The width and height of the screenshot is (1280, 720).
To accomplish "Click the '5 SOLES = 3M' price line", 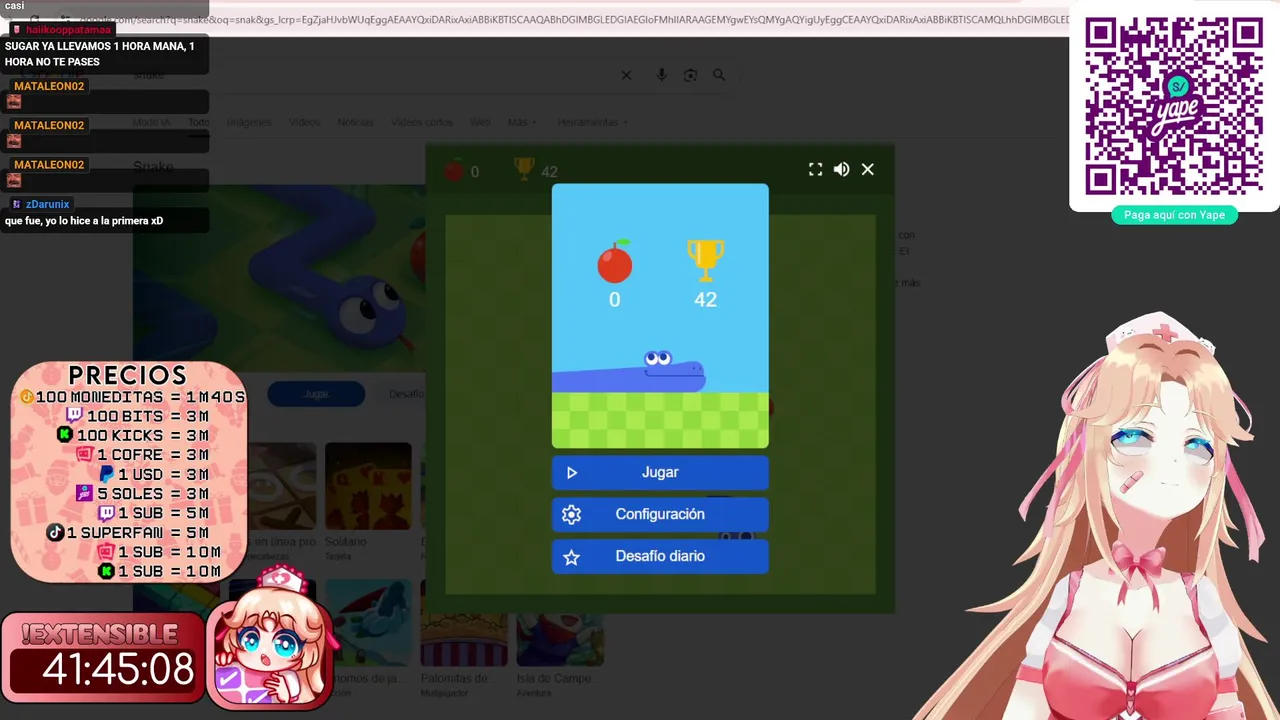I will tap(143, 494).
